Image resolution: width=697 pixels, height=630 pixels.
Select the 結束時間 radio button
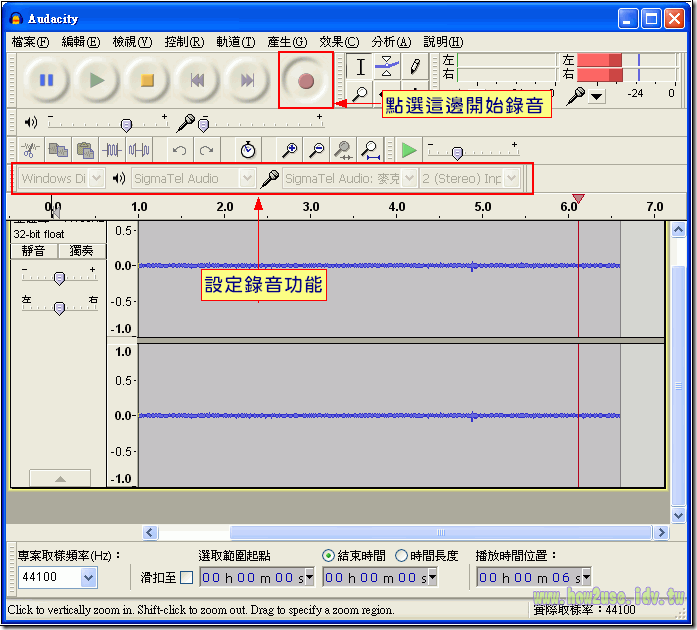[x=329, y=556]
